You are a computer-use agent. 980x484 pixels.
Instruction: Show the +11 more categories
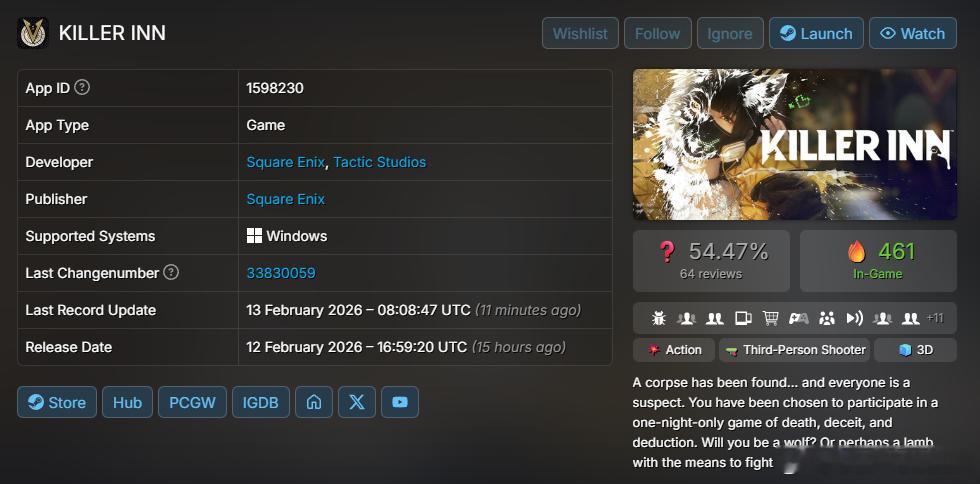coord(934,318)
